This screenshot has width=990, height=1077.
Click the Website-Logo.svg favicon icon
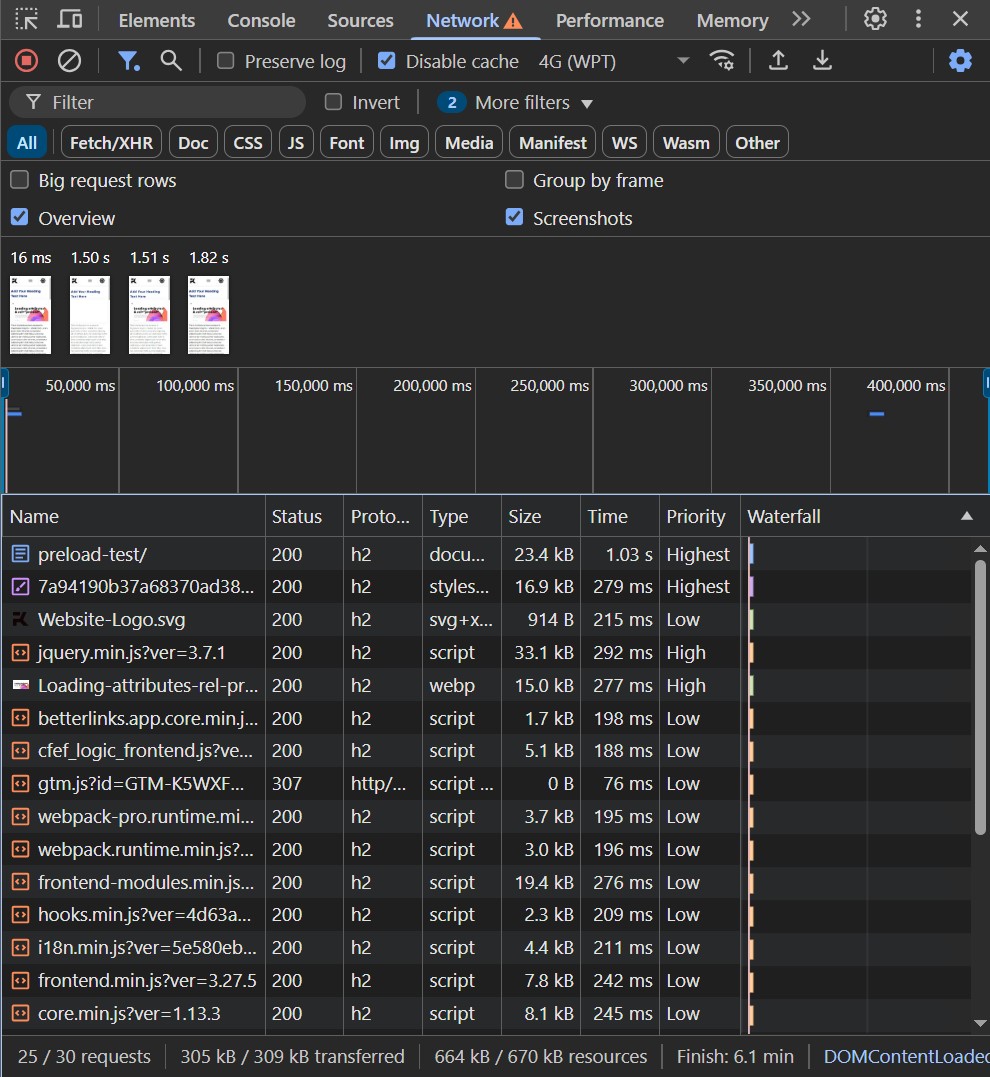pyautogui.click(x=21, y=620)
